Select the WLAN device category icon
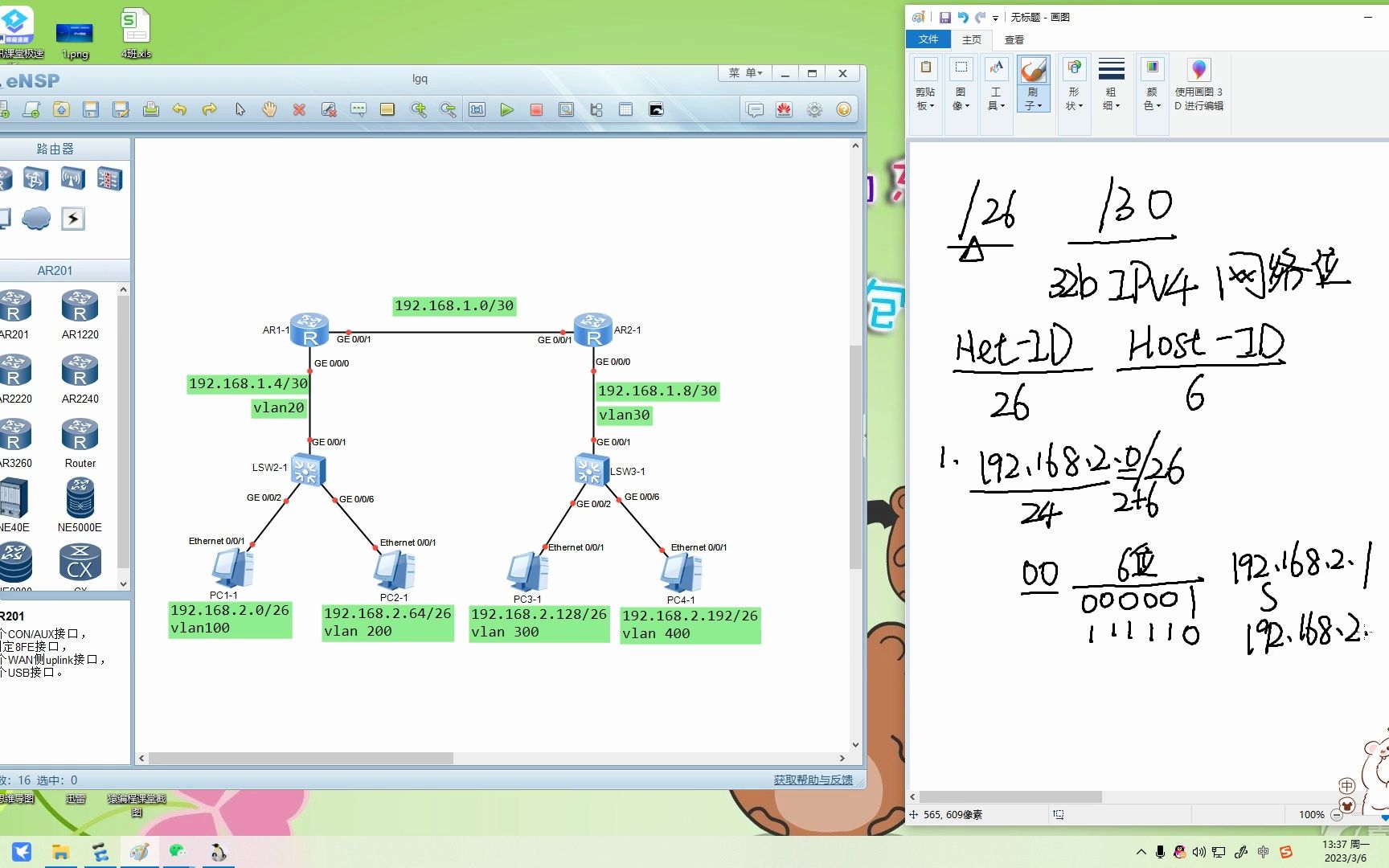 (x=72, y=178)
